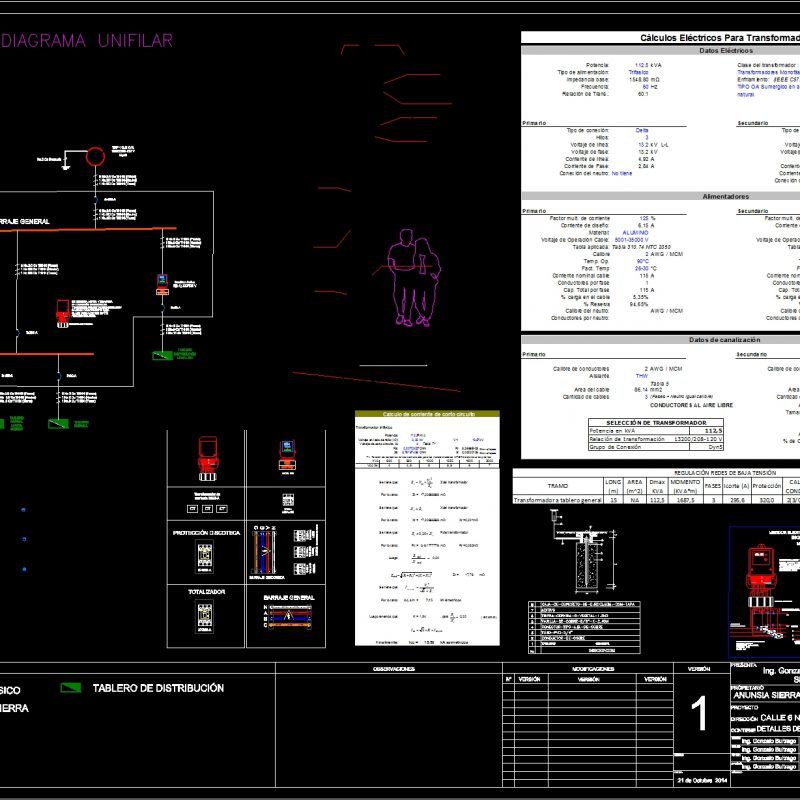Select the TOTALIZADOR breaker symbol

coord(204,615)
